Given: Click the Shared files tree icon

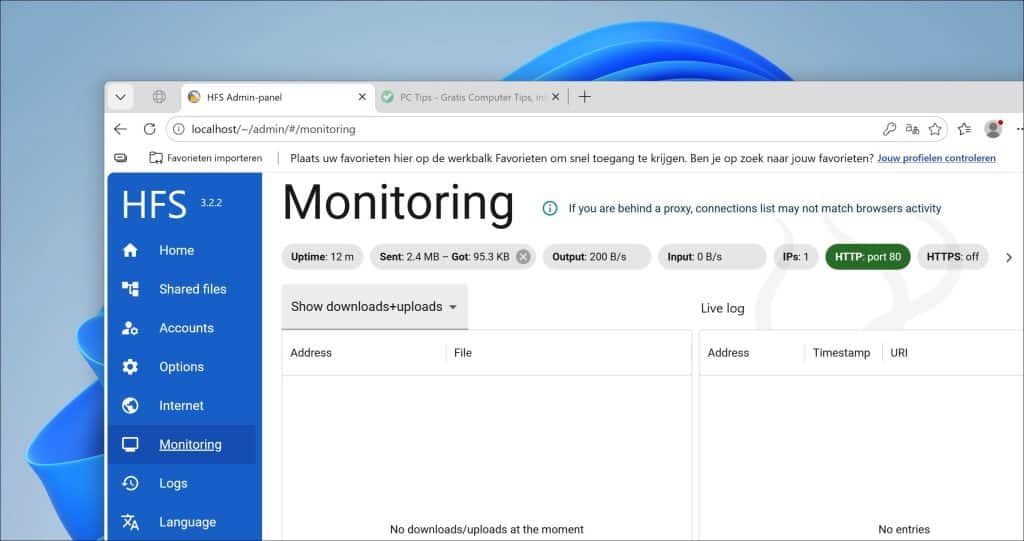Looking at the screenshot, I should (130, 289).
